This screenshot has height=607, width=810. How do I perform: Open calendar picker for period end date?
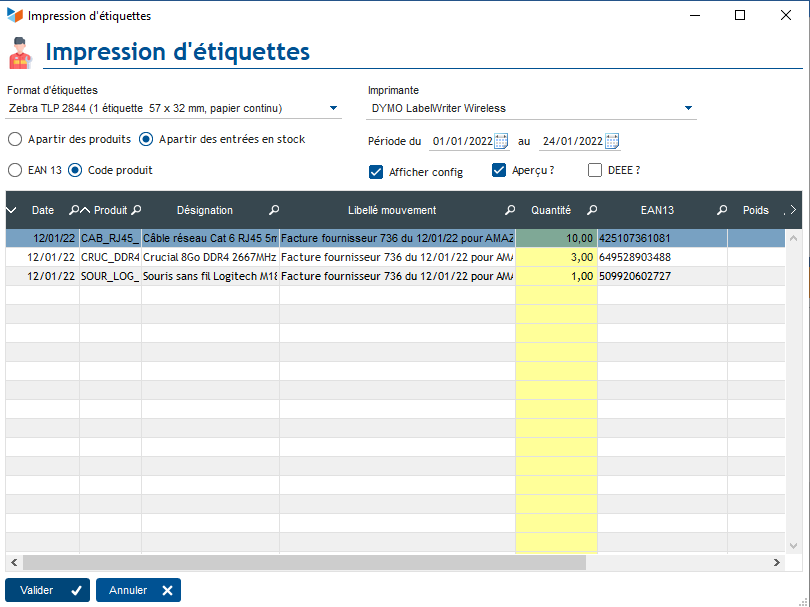pyautogui.click(x=612, y=141)
